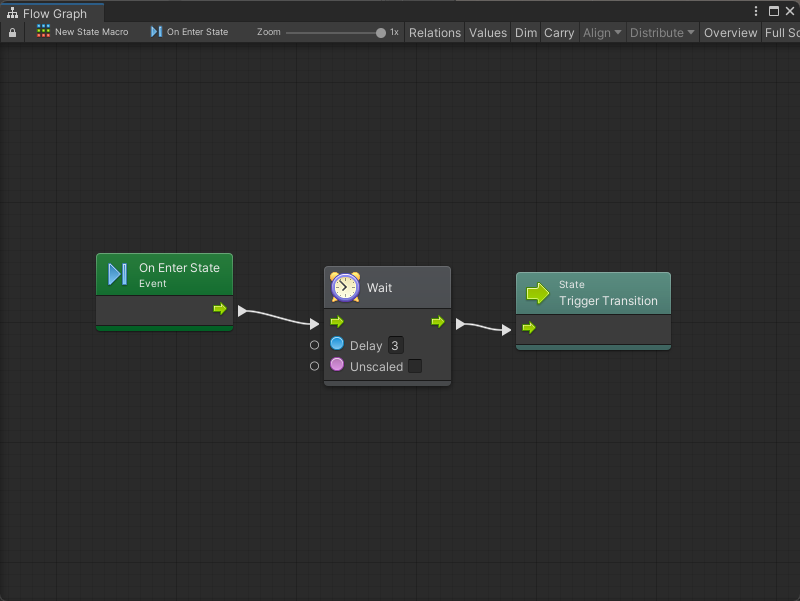This screenshot has height=601, width=800.
Task: Enable the Unscaled checkbox
Action: tap(415, 367)
